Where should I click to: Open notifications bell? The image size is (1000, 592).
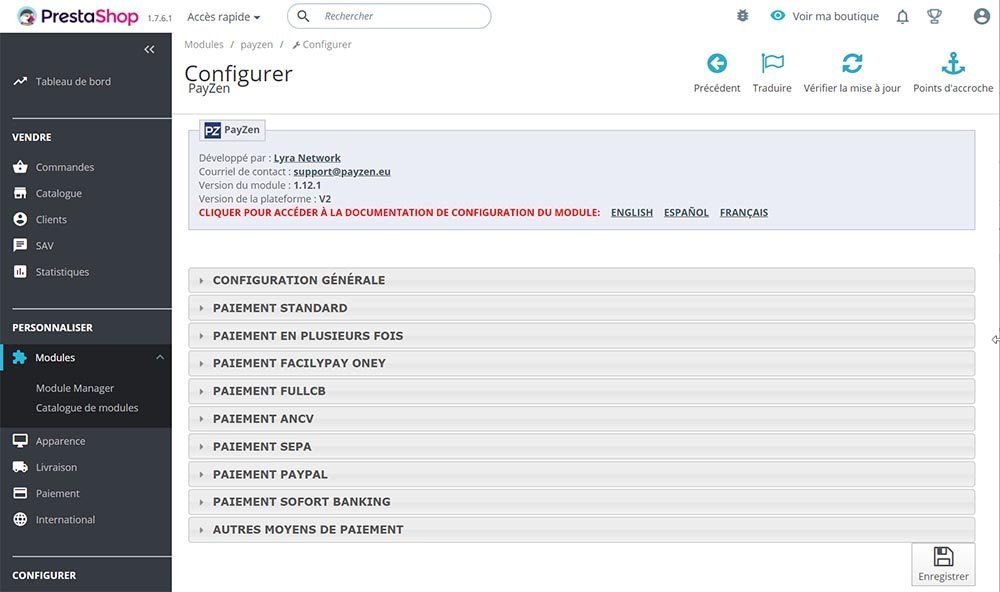[902, 17]
